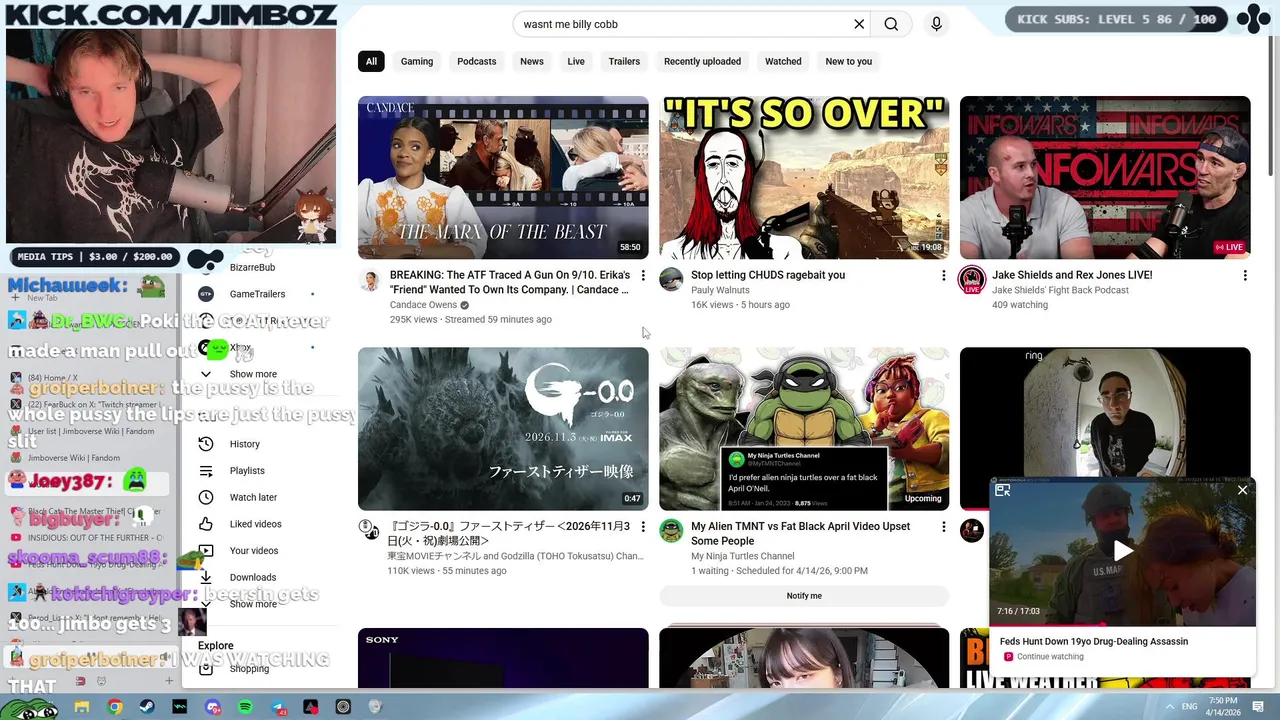Expand 'Show more' below the Xbox subscription
1280x720 pixels.
pos(253,374)
